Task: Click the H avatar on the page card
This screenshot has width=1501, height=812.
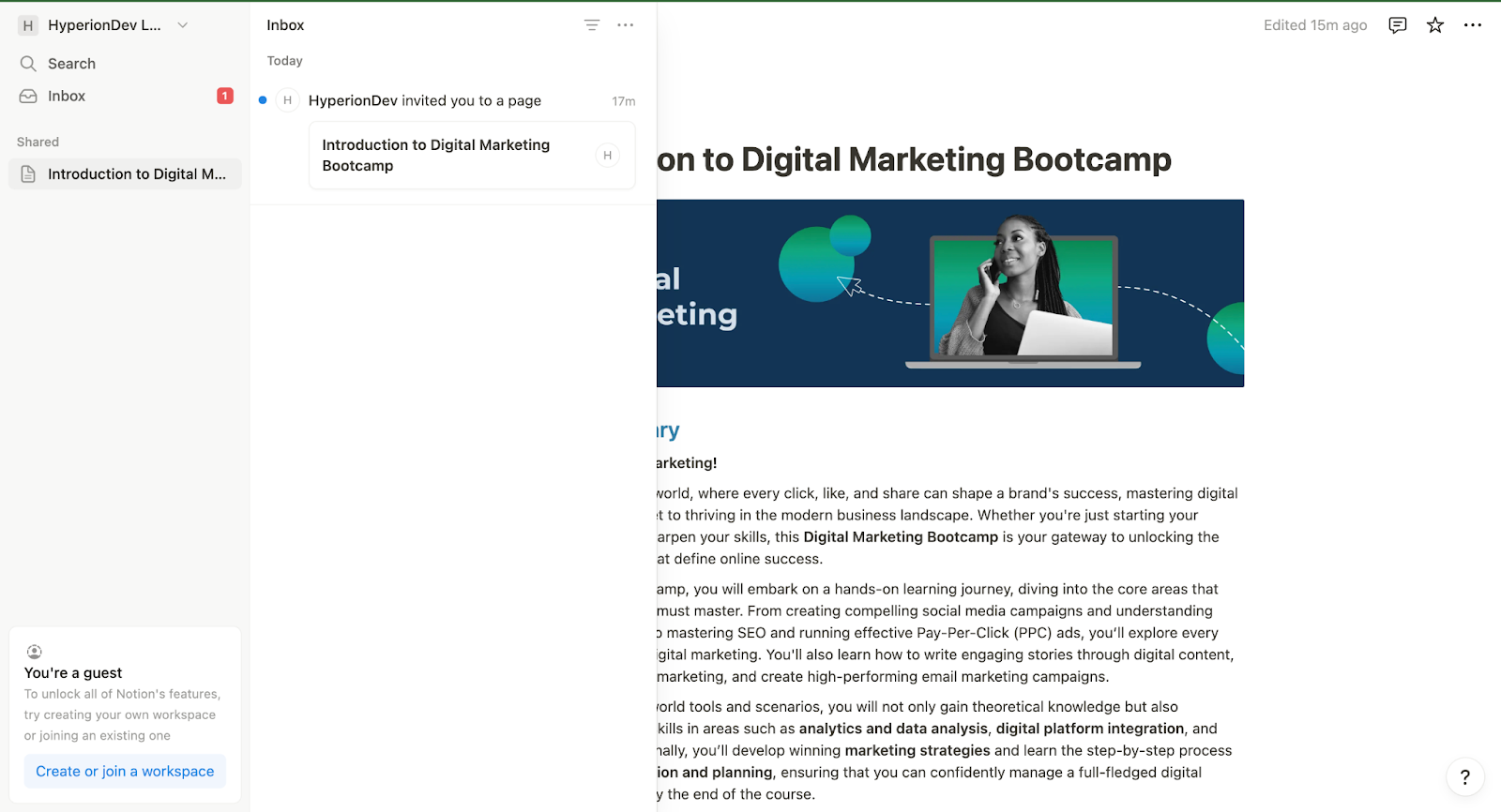Action: (607, 156)
